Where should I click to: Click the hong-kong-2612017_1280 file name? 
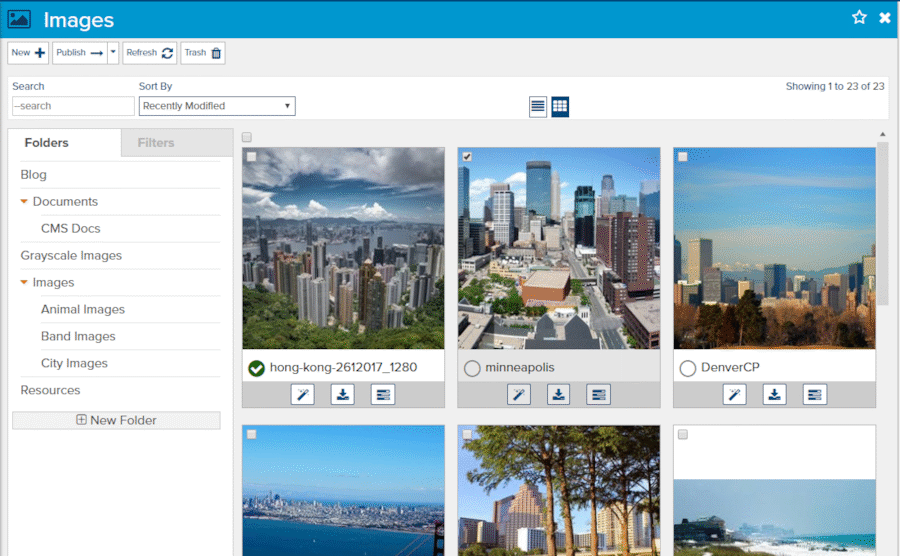tap(343, 367)
